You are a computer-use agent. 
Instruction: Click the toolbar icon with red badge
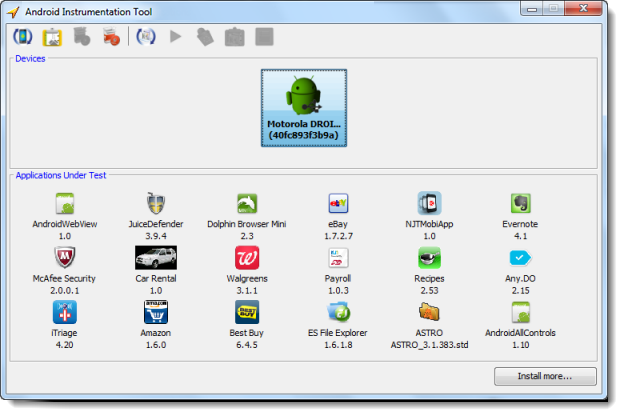pyautogui.click(x=111, y=37)
